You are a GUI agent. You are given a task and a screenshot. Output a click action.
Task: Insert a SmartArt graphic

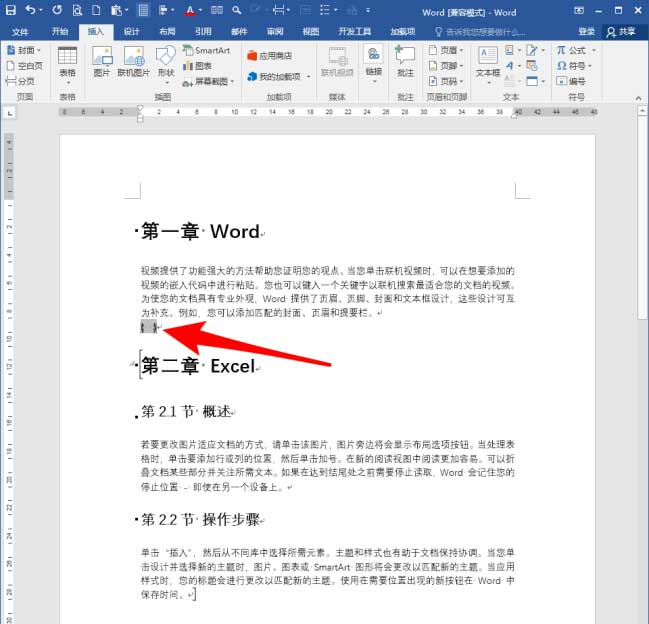[206, 50]
